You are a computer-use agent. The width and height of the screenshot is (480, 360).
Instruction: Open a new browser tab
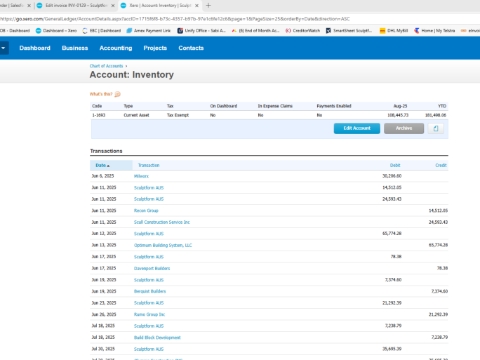208,5
